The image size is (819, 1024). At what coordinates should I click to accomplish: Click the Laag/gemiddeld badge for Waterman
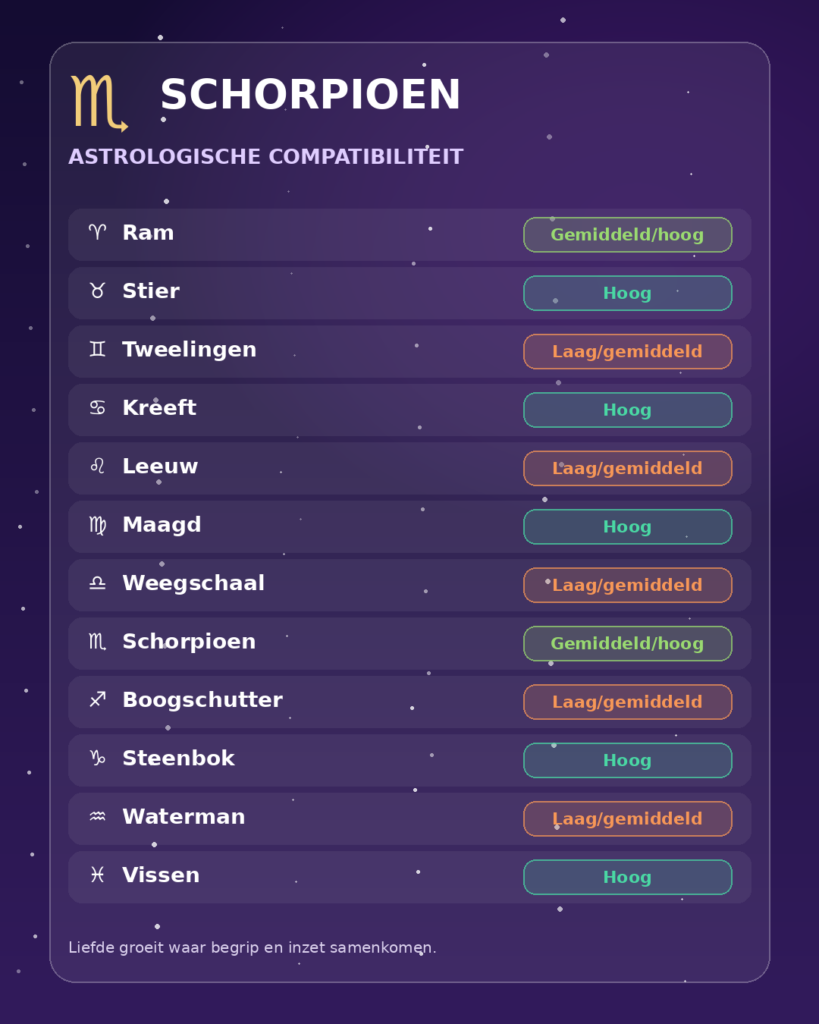tap(628, 819)
